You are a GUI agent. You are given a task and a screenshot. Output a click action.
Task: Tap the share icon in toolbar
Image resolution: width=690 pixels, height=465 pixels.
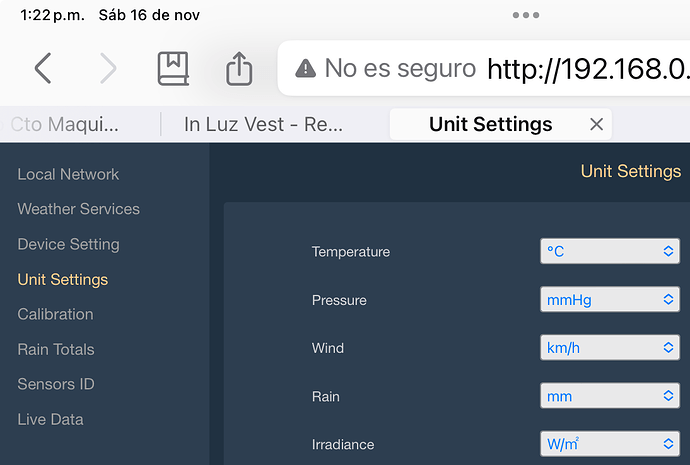pyautogui.click(x=239, y=68)
